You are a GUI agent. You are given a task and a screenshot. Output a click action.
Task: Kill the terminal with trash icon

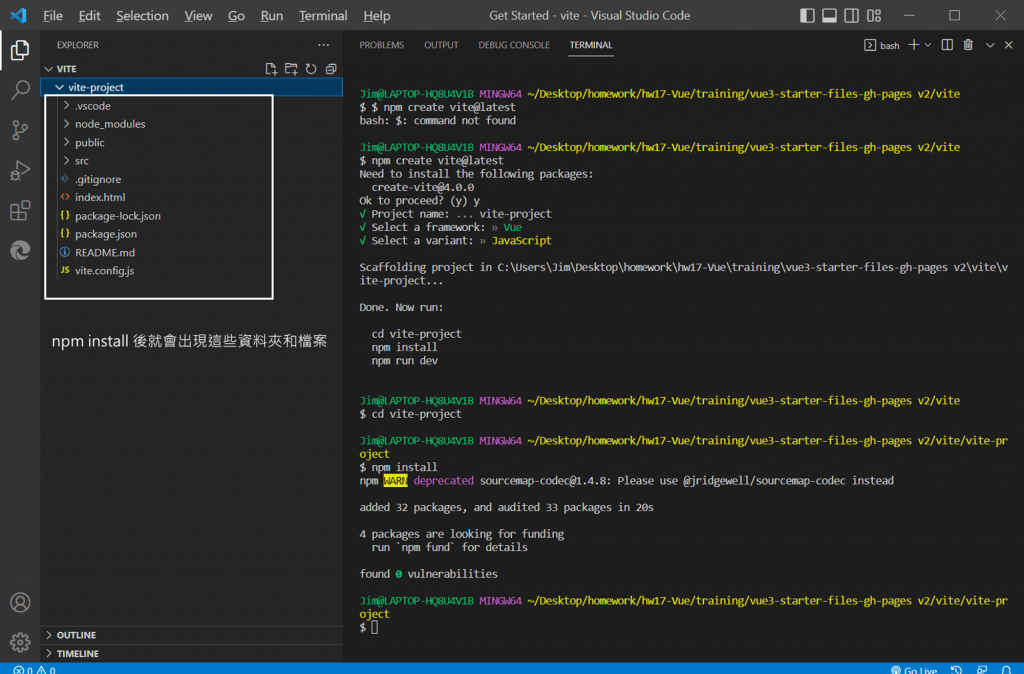pos(968,44)
